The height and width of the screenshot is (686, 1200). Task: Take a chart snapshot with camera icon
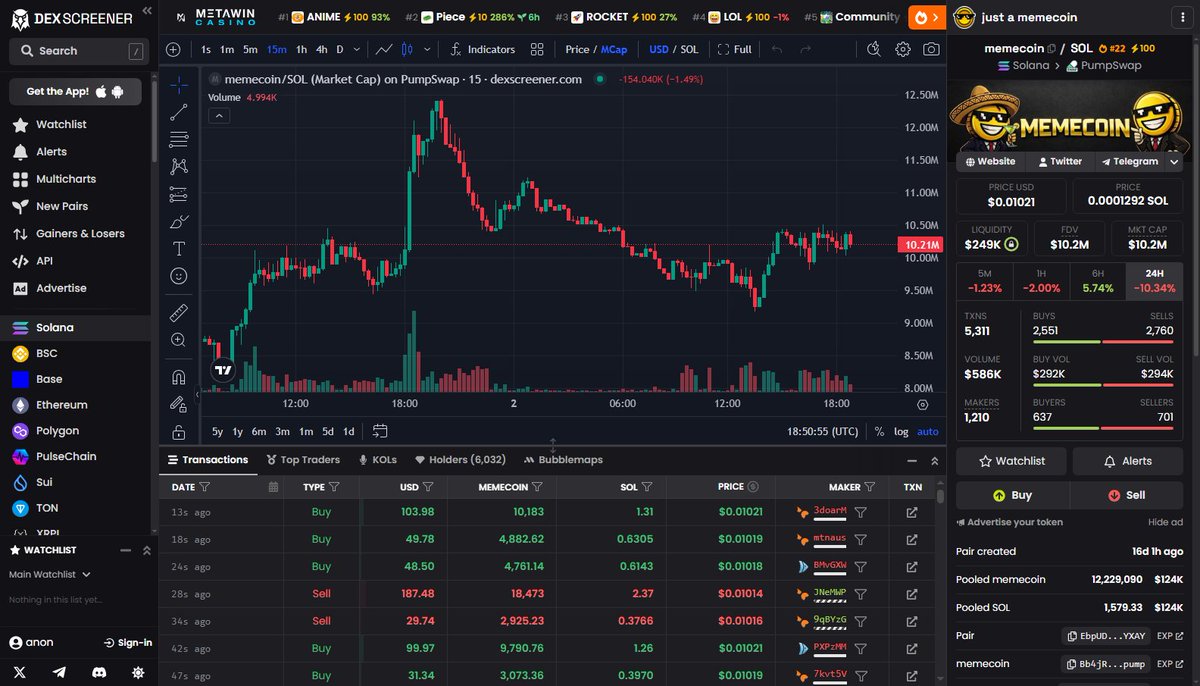tap(931, 49)
